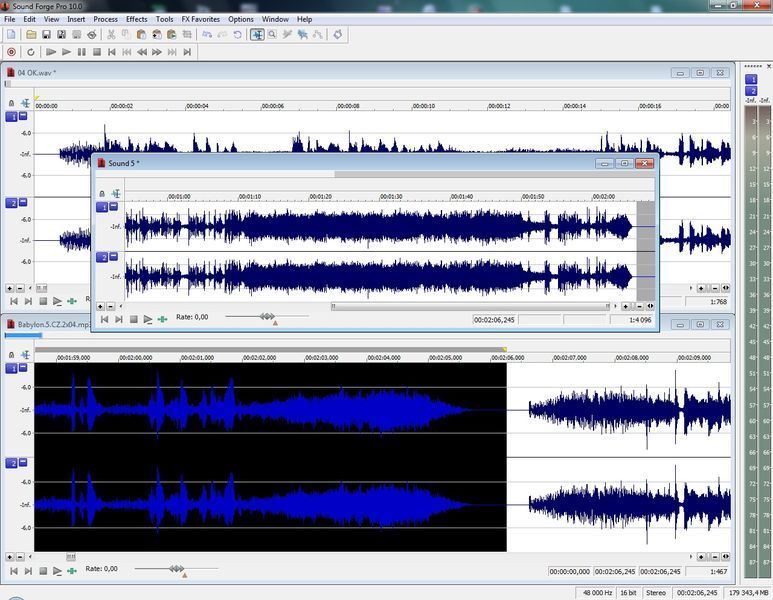Toggle channel 1 in Sound 5 window

point(102,207)
